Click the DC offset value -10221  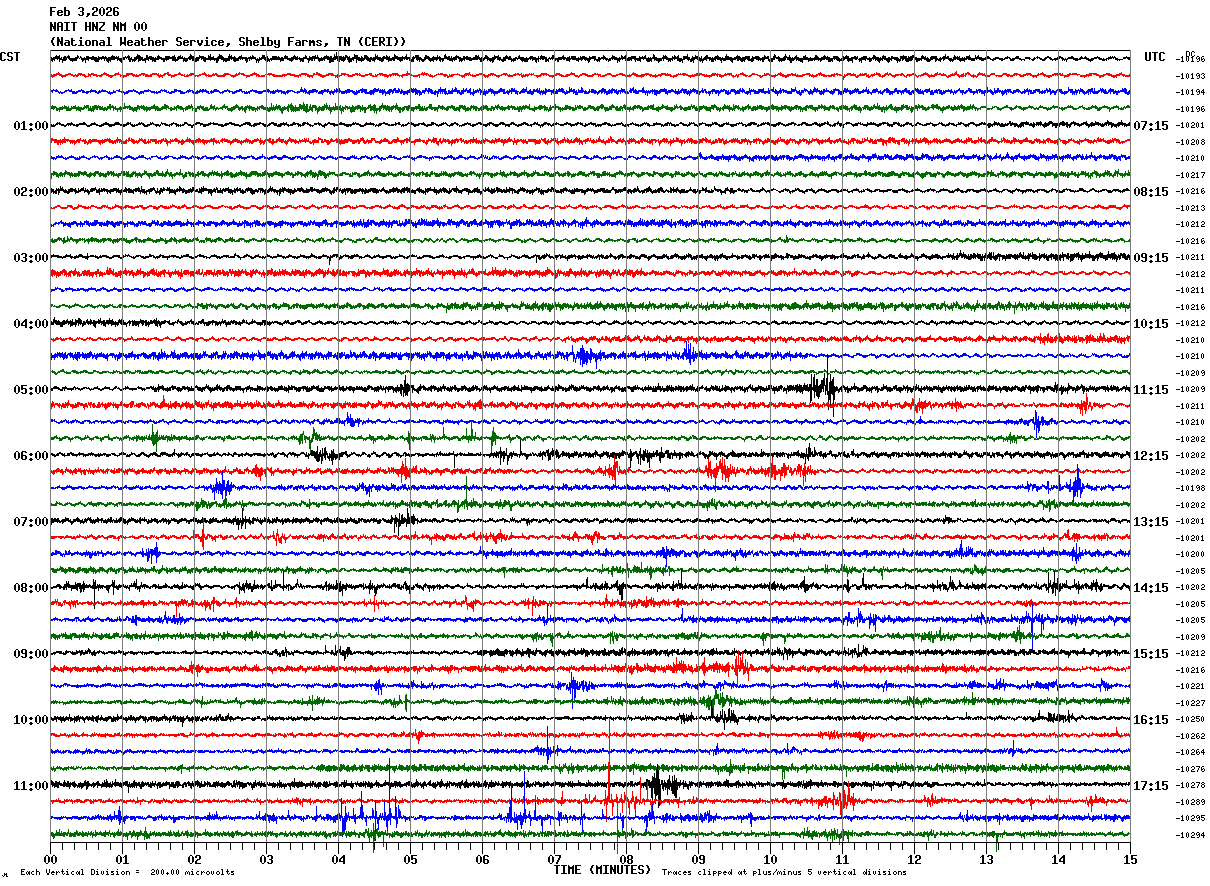point(1191,686)
